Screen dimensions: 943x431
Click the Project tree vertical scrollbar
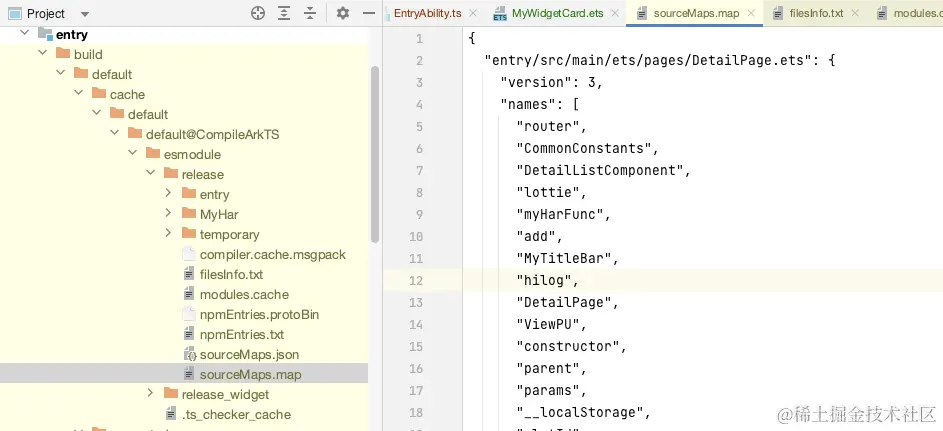(x=375, y=154)
